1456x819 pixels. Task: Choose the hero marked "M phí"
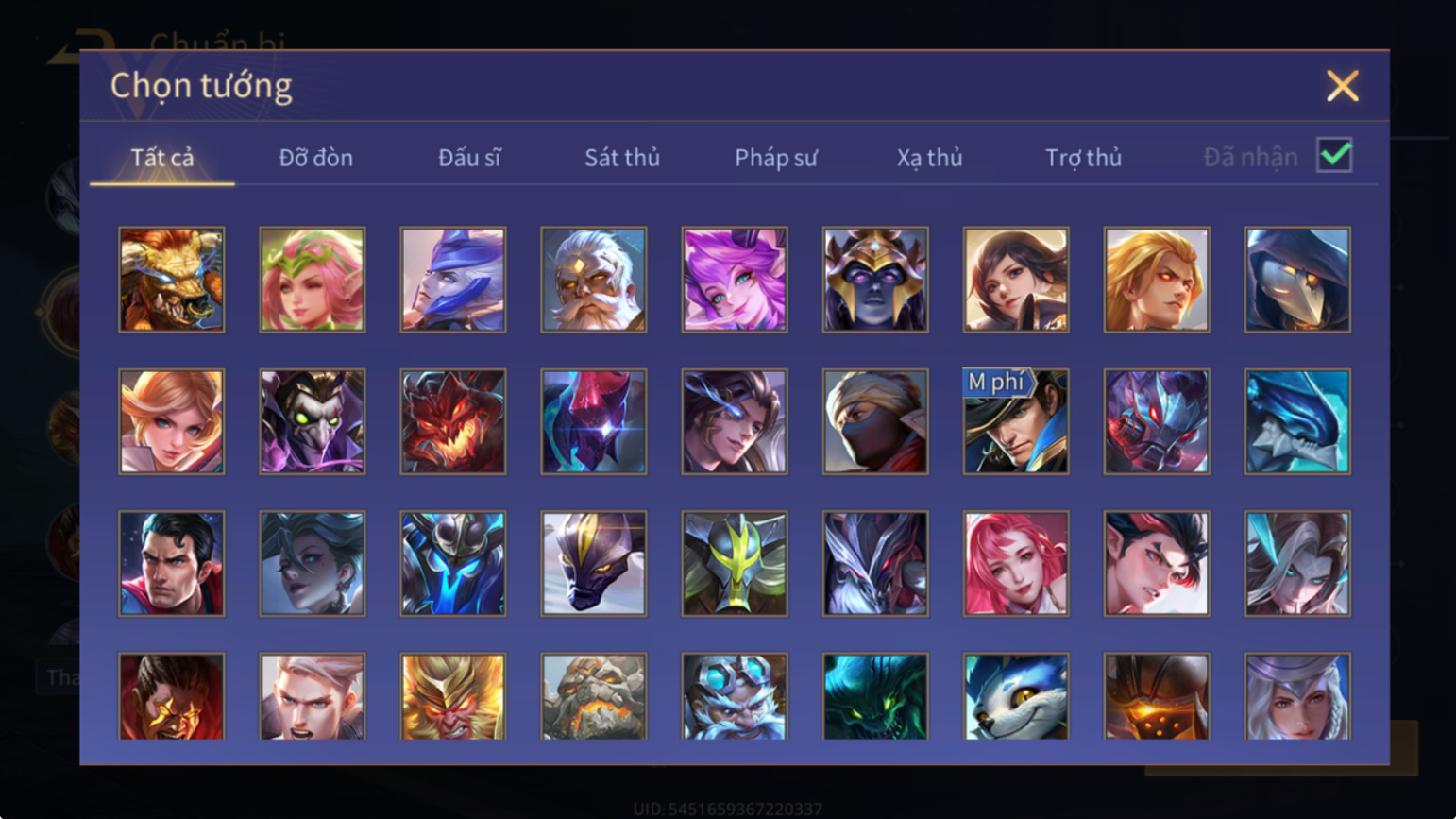[x=1016, y=421]
